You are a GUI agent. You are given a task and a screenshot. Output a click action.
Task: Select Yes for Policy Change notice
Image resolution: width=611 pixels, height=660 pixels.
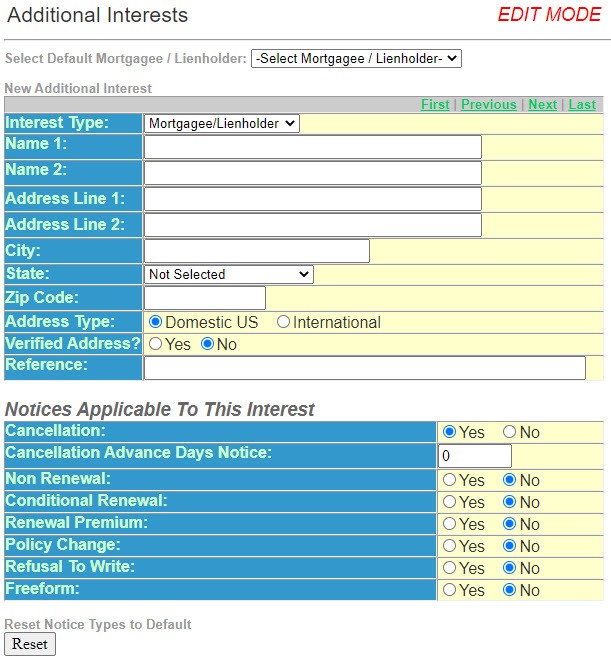point(450,546)
